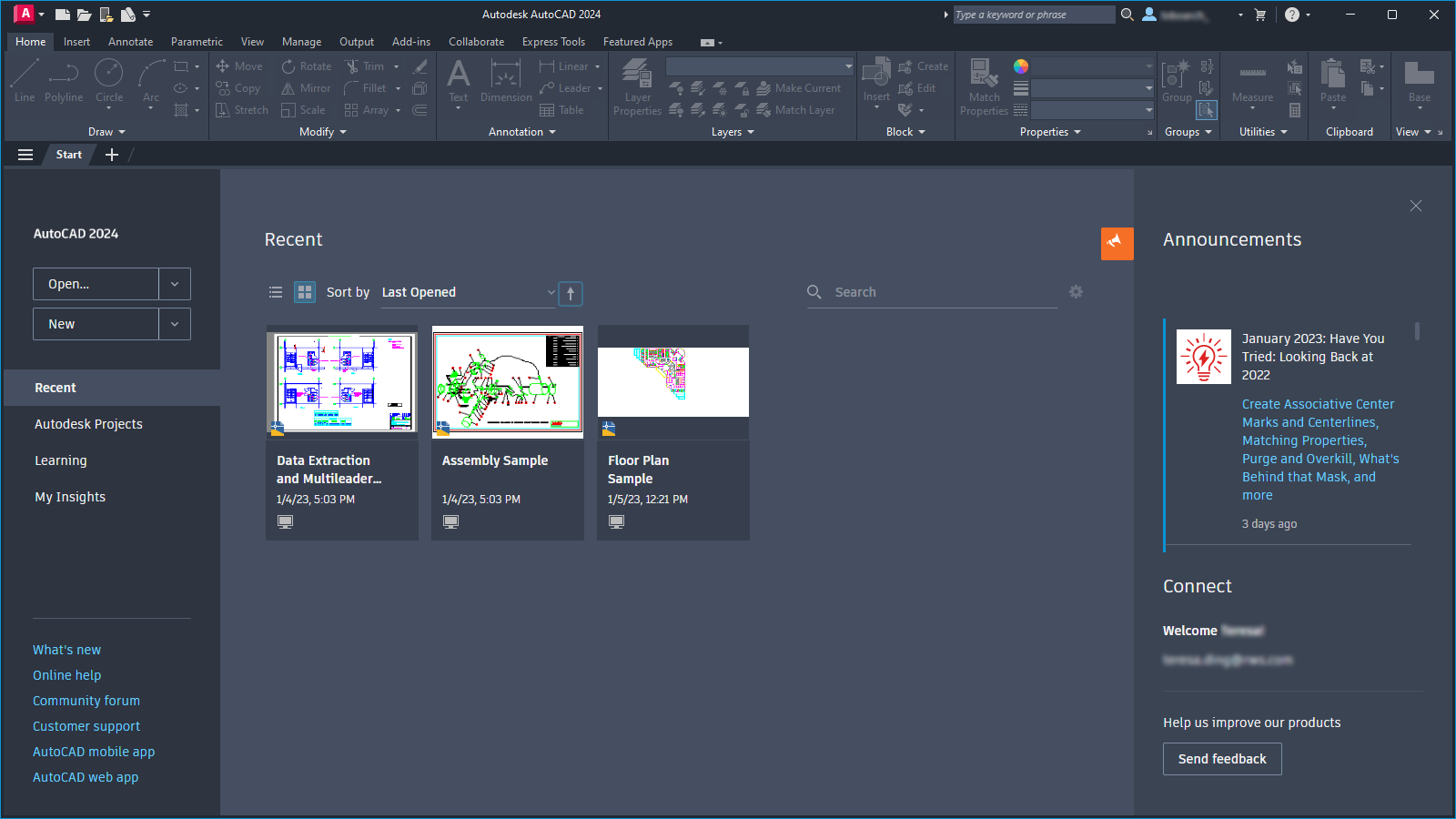Switch Recent files to list view

tap(276, 292)
